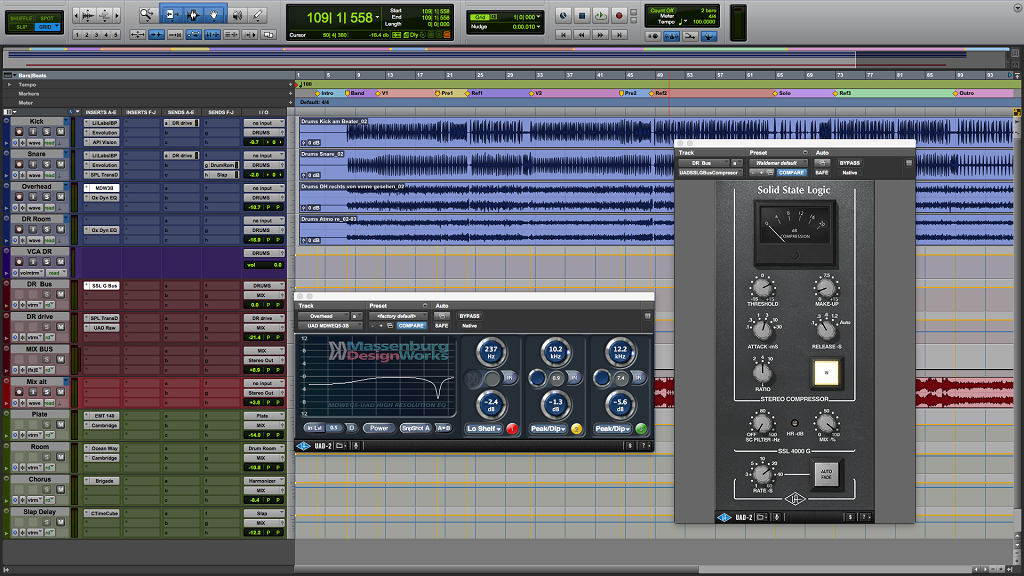Click the Online sync clock button
1024x576 pixels.
click(563, 16)
